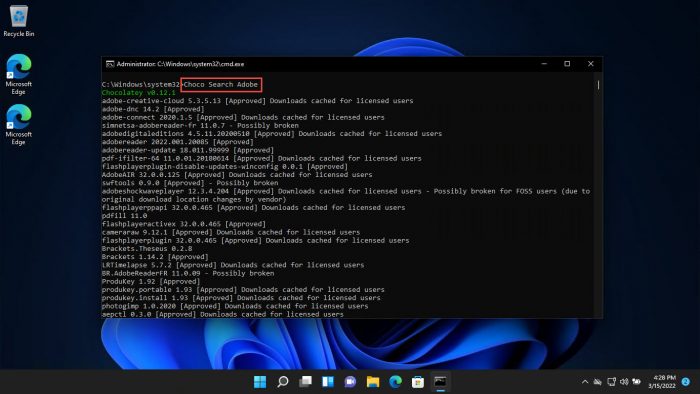The width and height of the screenshot is (700, 394).
Task: Open network status tray icon
Action: [x=611, y=382]
